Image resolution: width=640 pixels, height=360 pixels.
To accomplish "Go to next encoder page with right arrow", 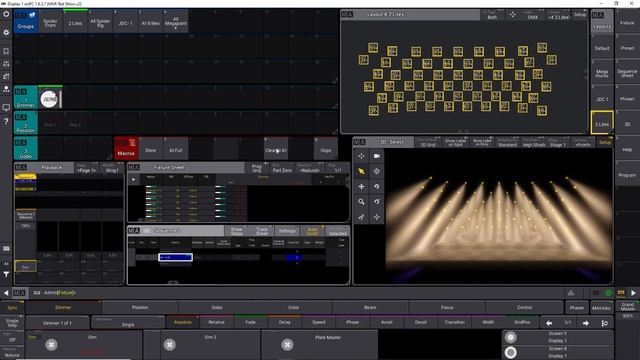I will coord(586,323).
